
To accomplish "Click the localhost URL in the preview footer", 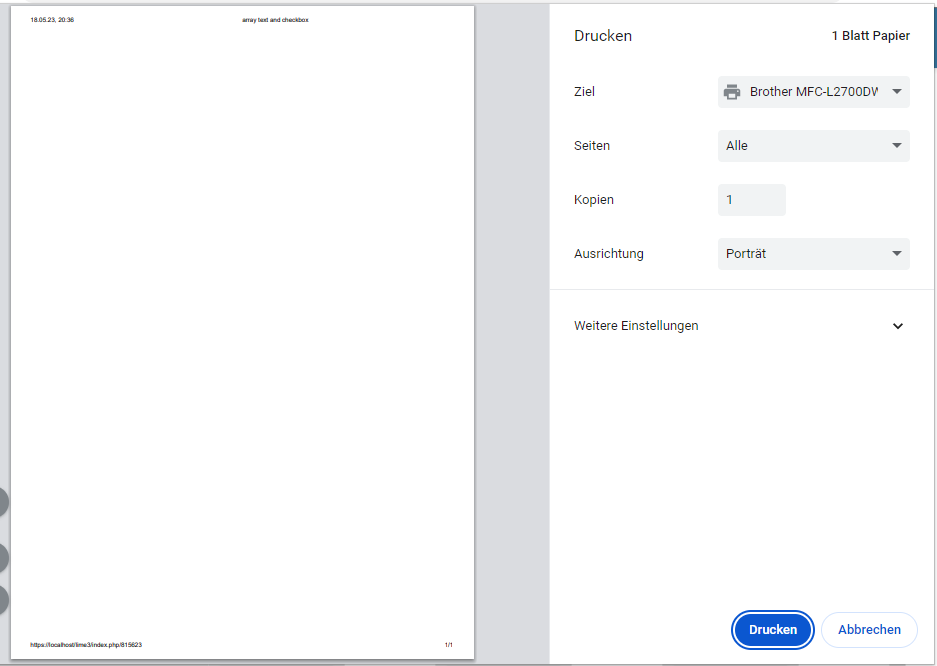I will click(x=86, y=645).
